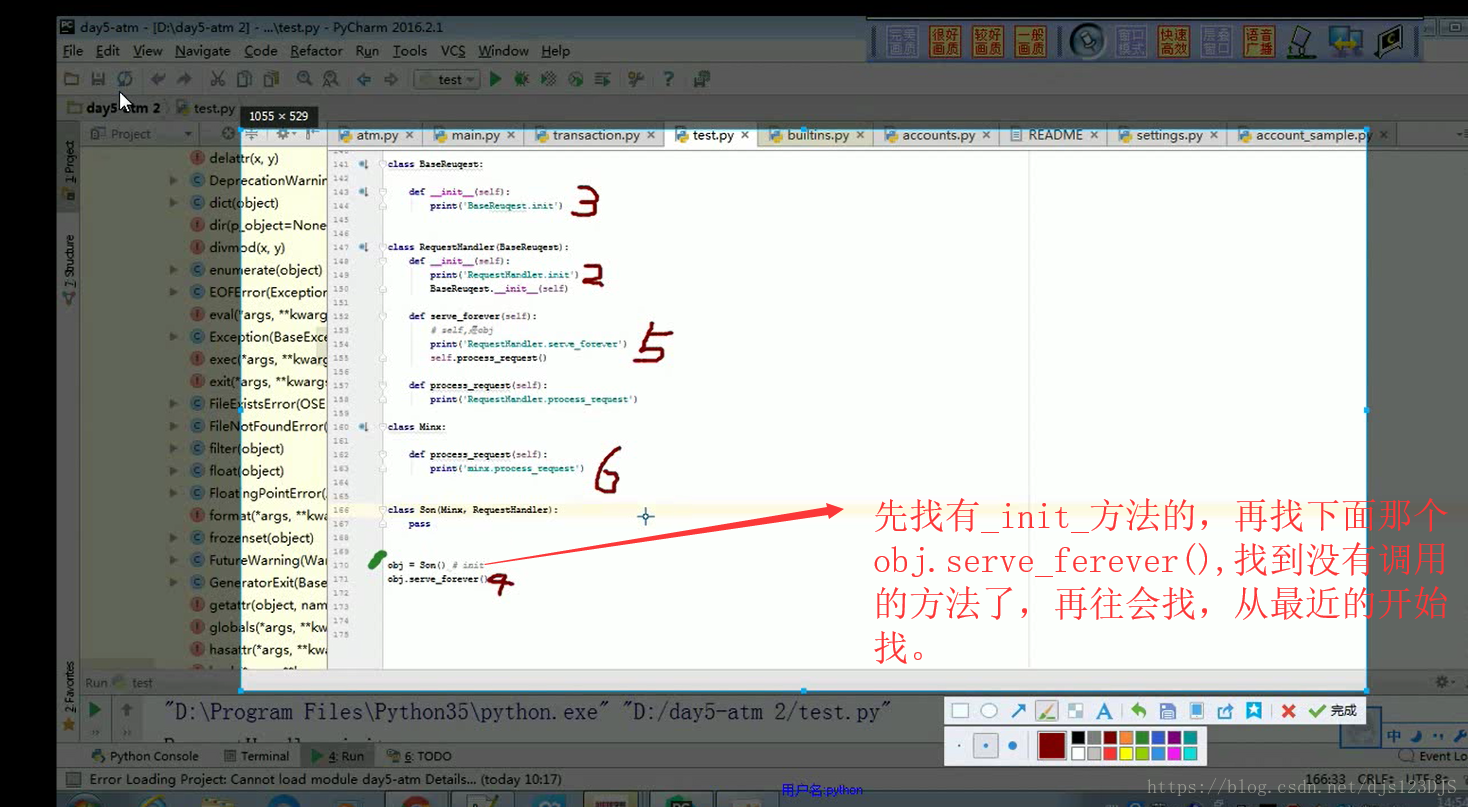Screen dimensions: 1468x807
Task: Open the Project view dropdown
Action: point(187,134)
